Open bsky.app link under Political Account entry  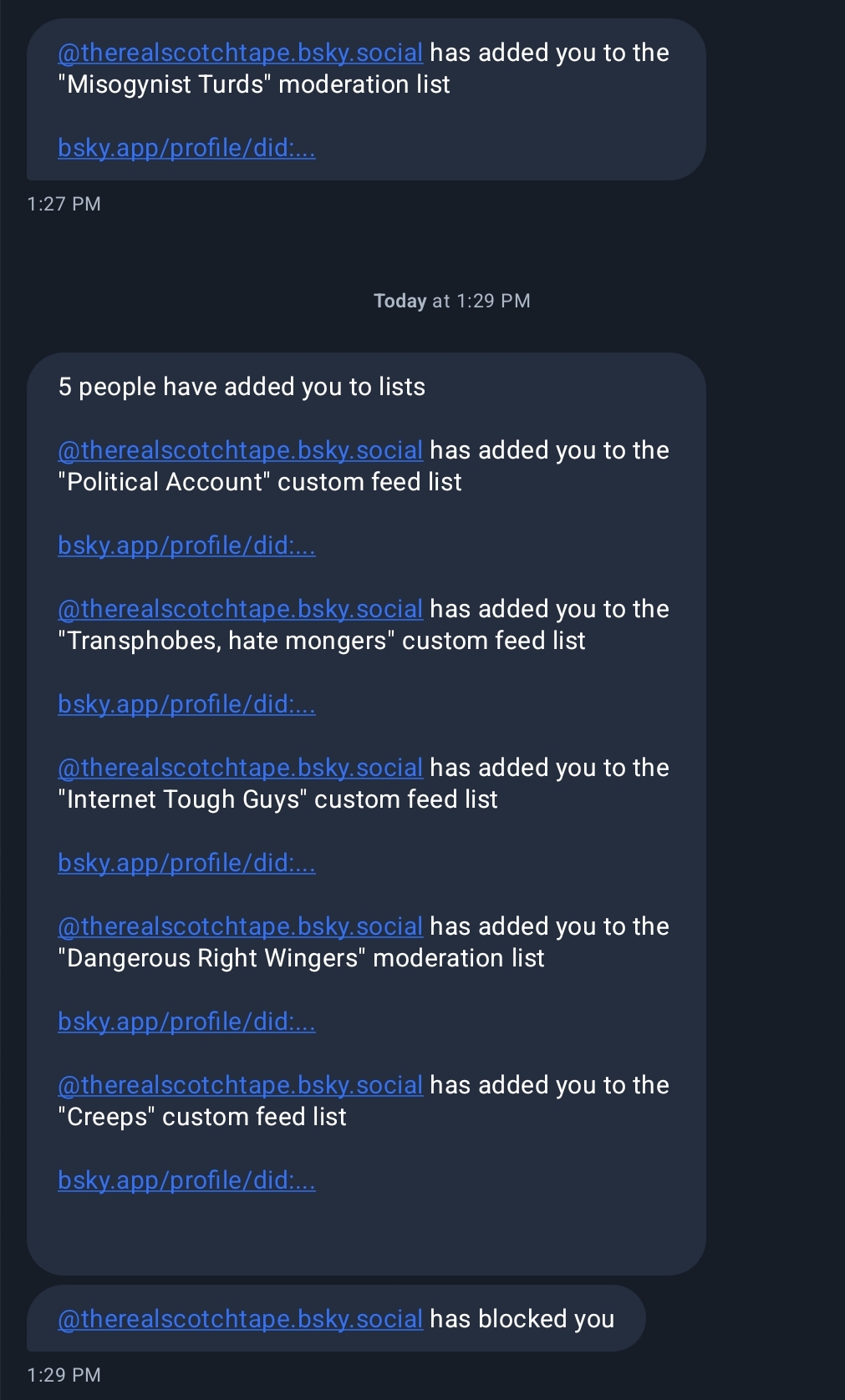pos(186,545)
